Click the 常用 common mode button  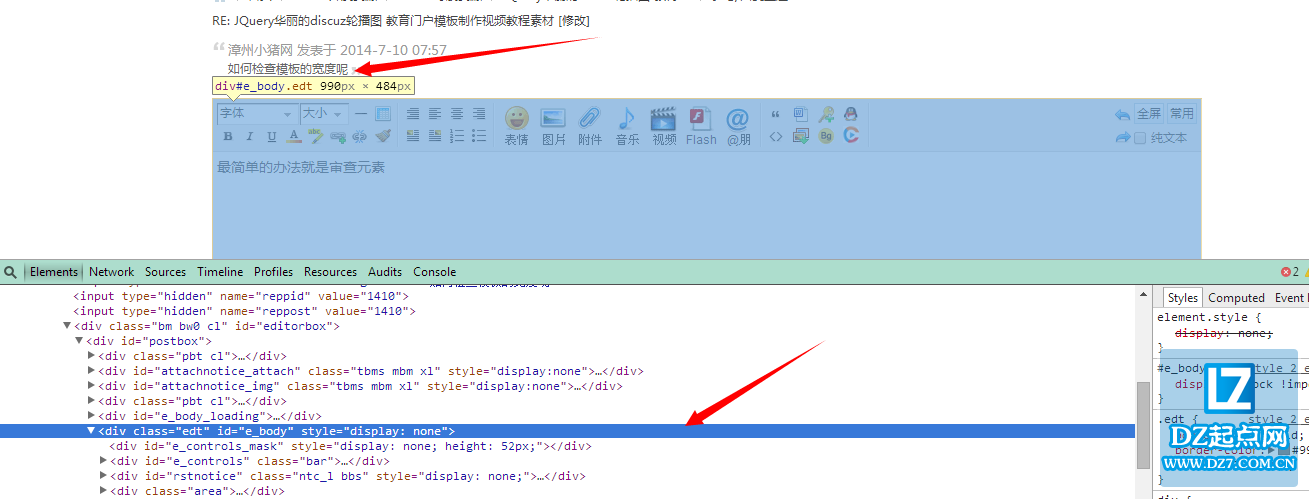point(1182,114)
